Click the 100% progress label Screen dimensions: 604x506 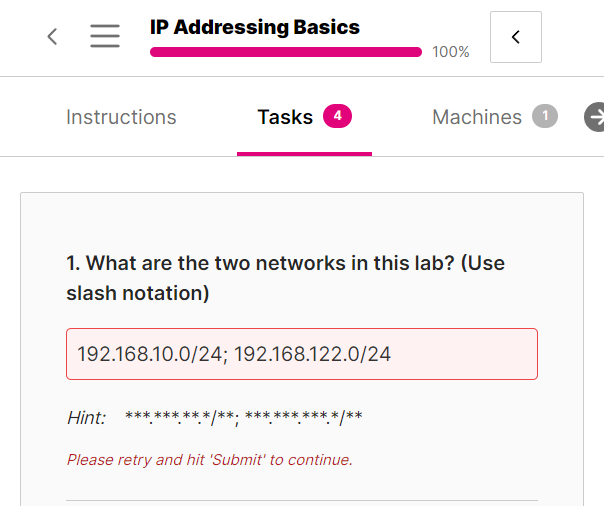click(450, 52)
